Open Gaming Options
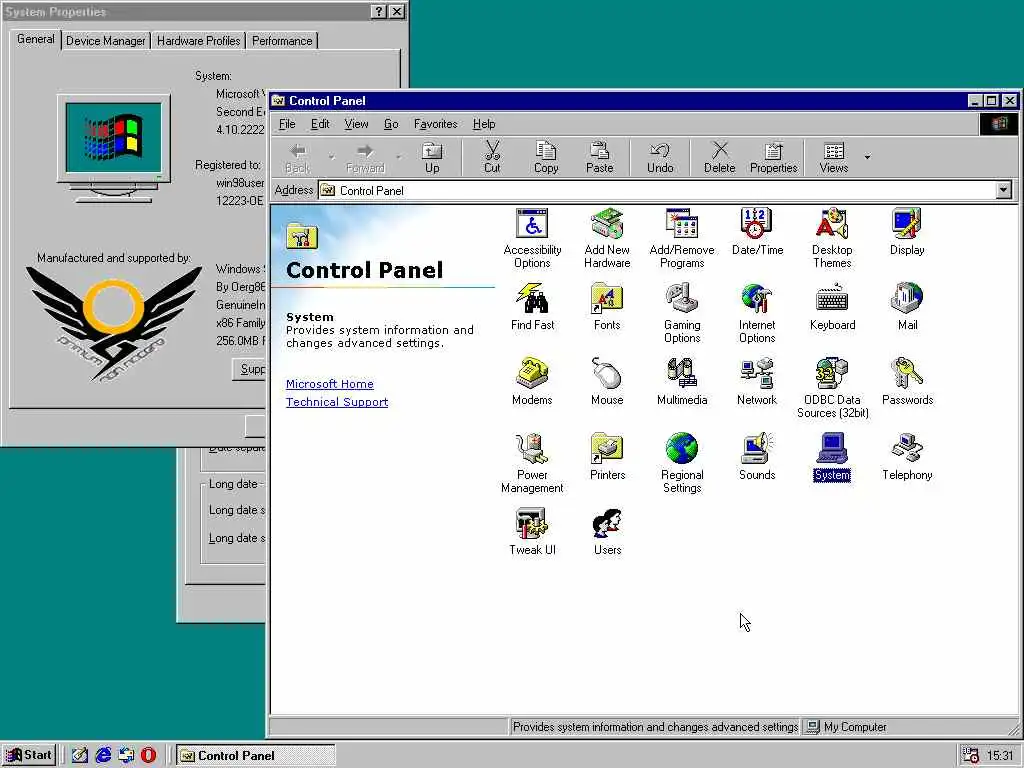The image size is (1024, 768). point(682,313)
